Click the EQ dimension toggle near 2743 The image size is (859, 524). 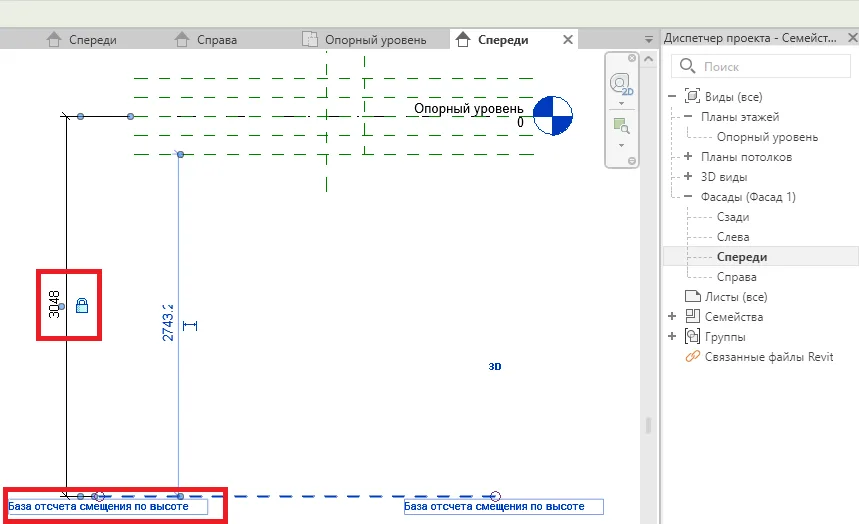click(x=190, y=325)
